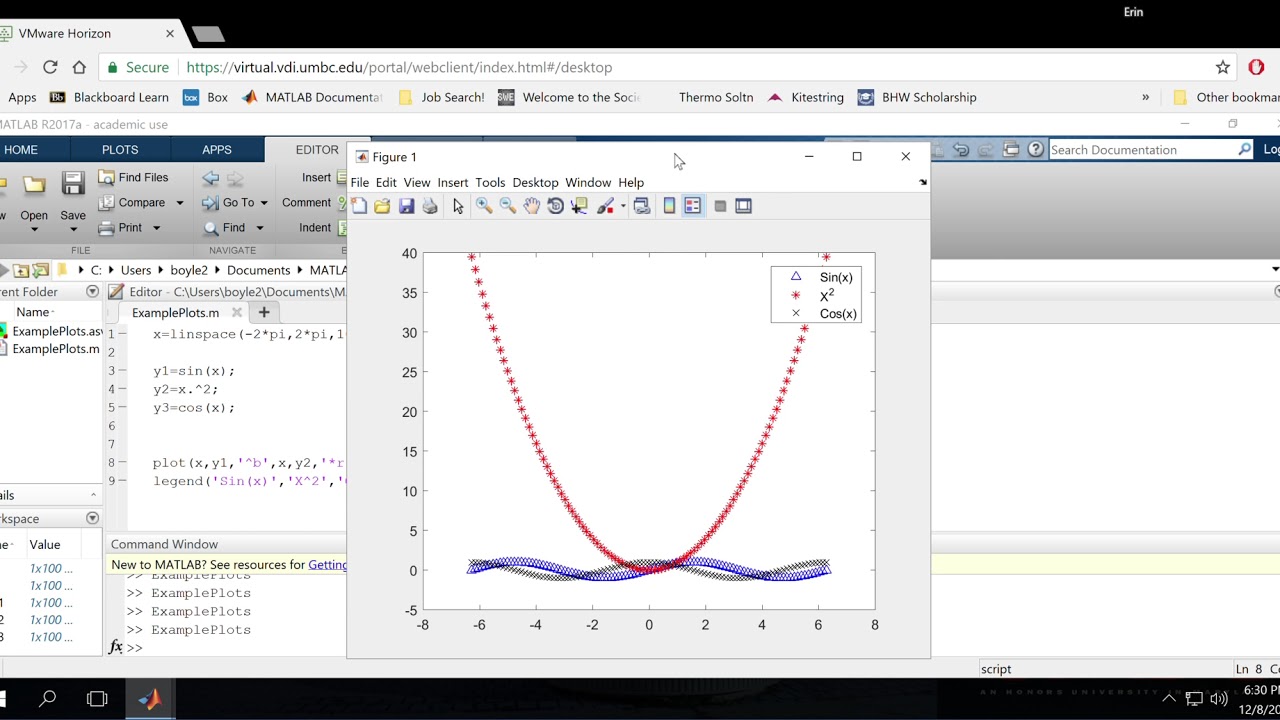
Task: Save the figure using the floppy icon
Action: pyautogui.click(x=406, y=206)
